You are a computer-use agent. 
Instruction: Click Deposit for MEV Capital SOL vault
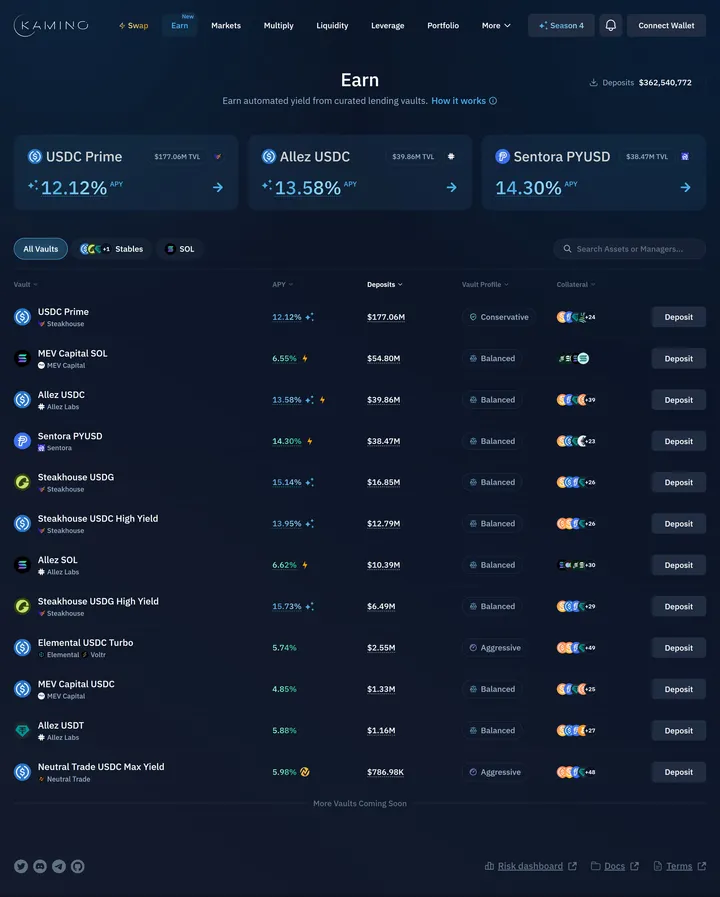coord(678,358)
